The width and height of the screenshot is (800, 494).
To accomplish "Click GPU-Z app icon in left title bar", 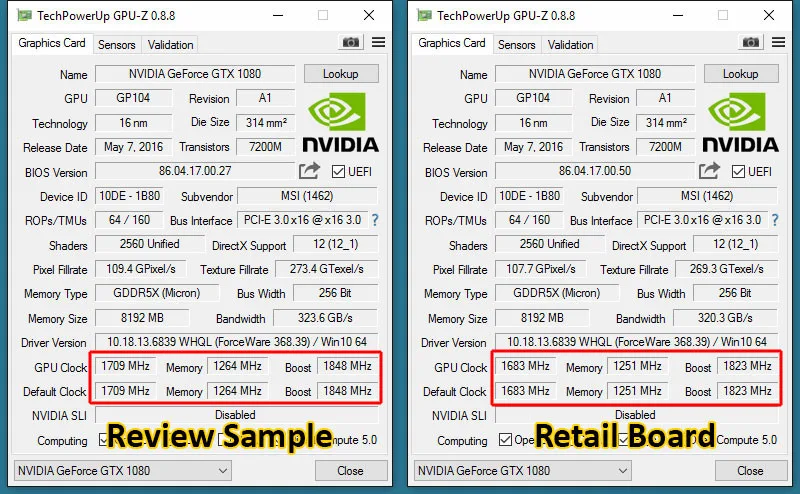I will coord(24,15).
